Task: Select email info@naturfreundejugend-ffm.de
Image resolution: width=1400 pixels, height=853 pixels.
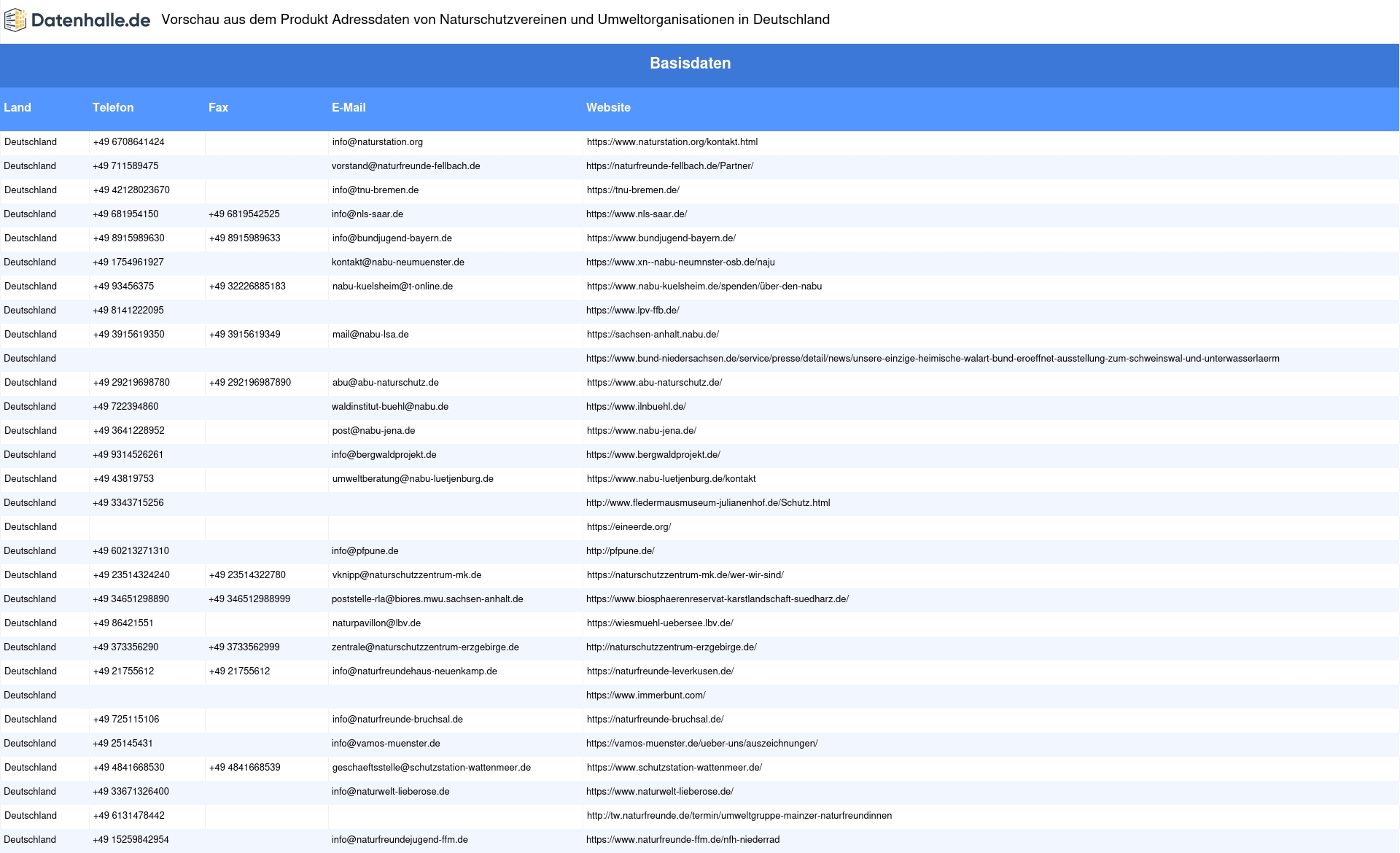Action: click(x=400, y=840)
